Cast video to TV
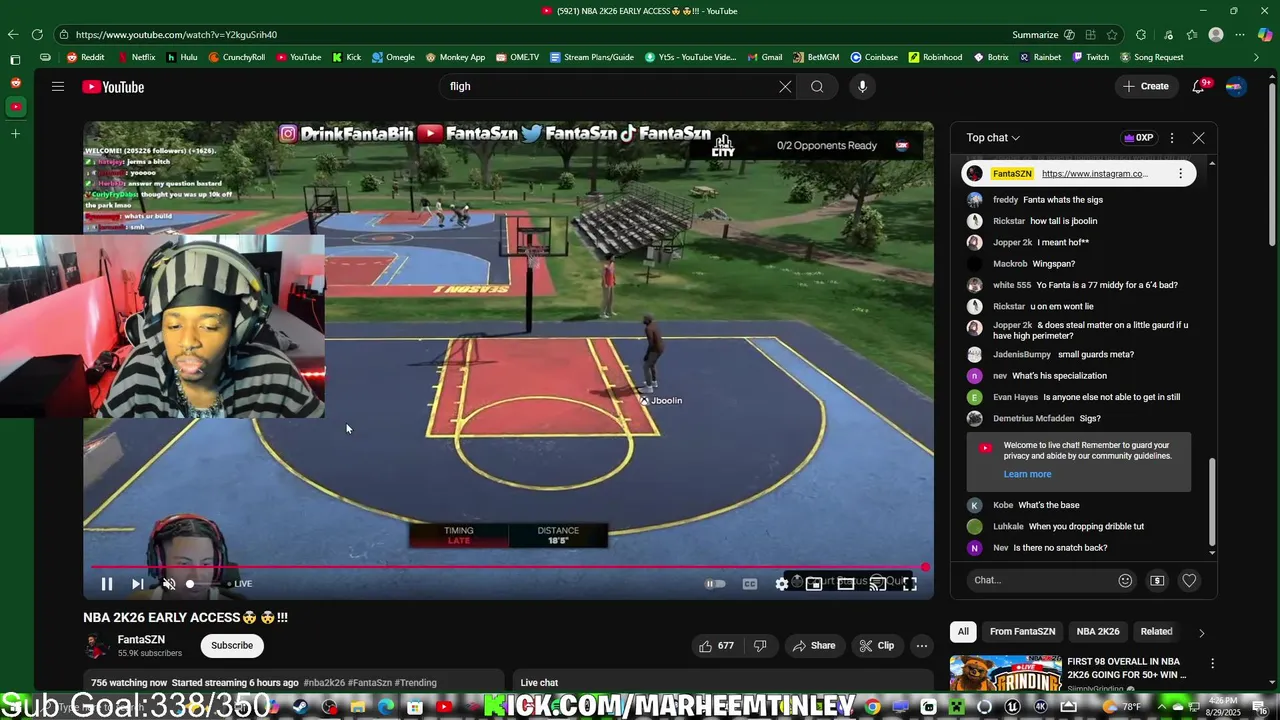 878,584
